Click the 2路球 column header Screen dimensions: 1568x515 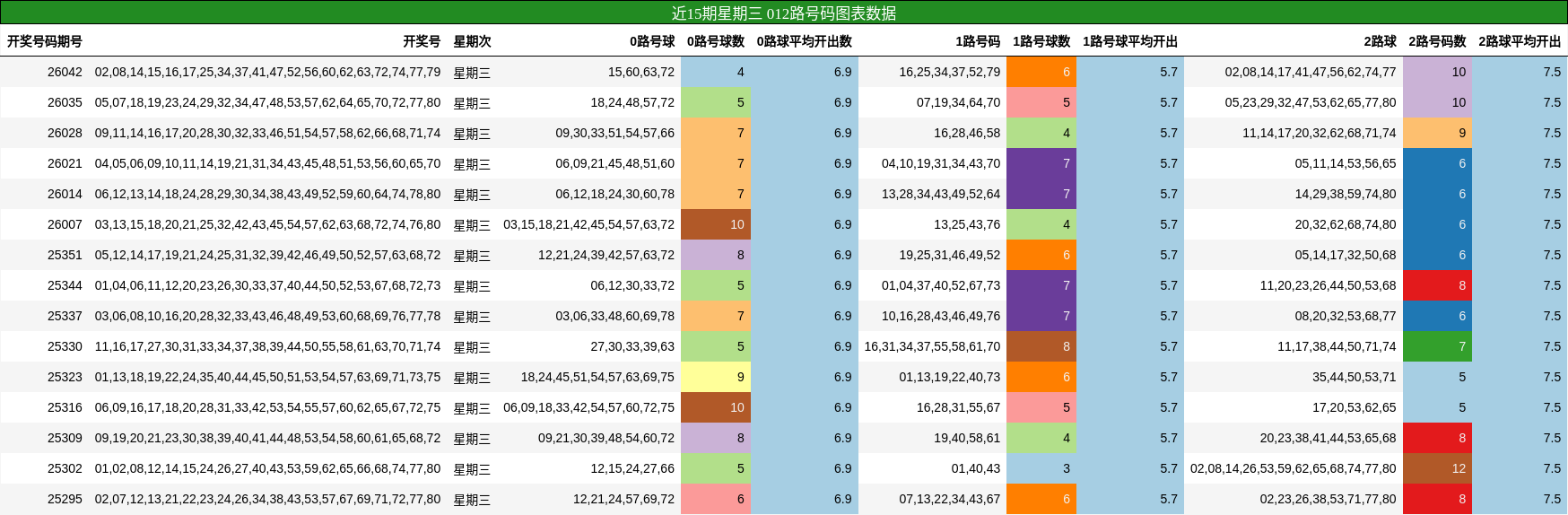tap(1381, 41)
